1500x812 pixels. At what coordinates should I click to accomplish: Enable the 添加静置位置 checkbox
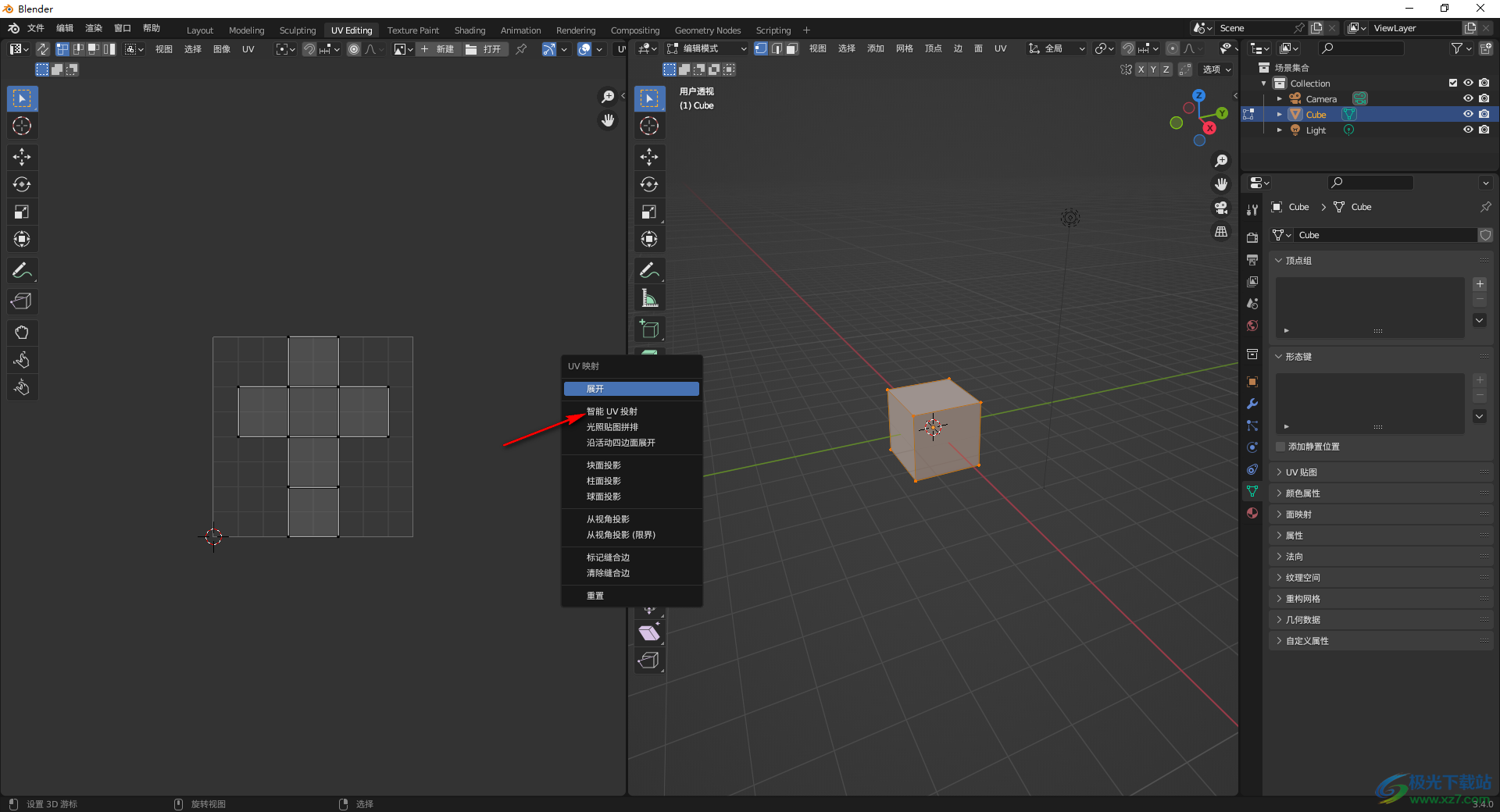tap(1280, 447)
